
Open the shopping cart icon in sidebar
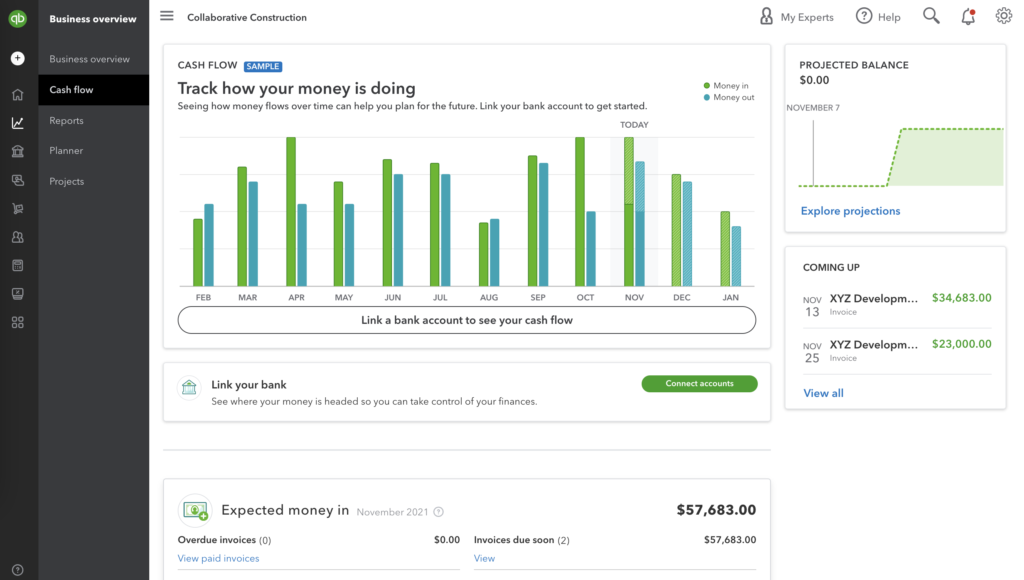[17, 209]
